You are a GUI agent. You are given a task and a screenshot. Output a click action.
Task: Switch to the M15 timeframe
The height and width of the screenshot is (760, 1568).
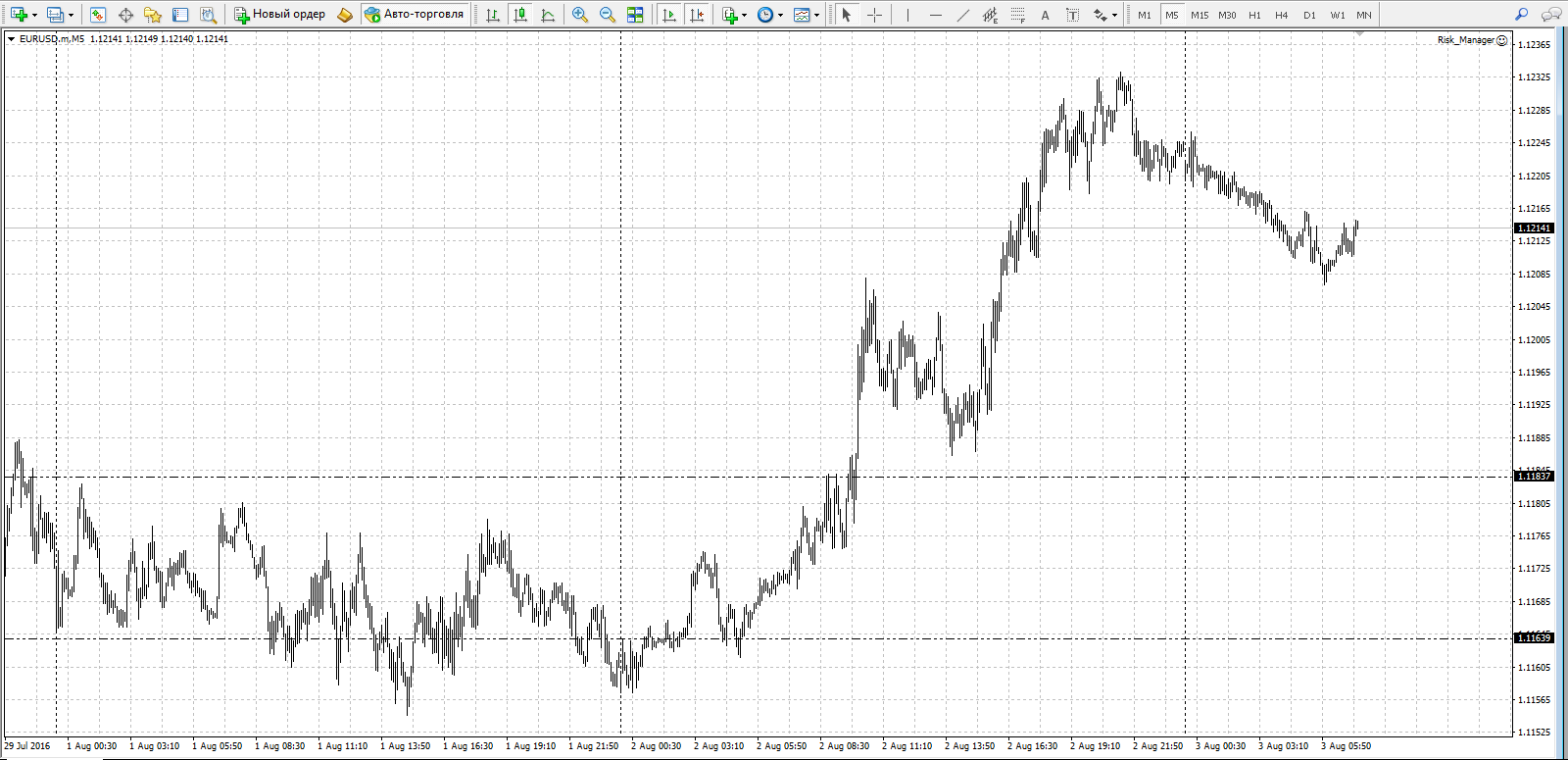coord(1200,15)
